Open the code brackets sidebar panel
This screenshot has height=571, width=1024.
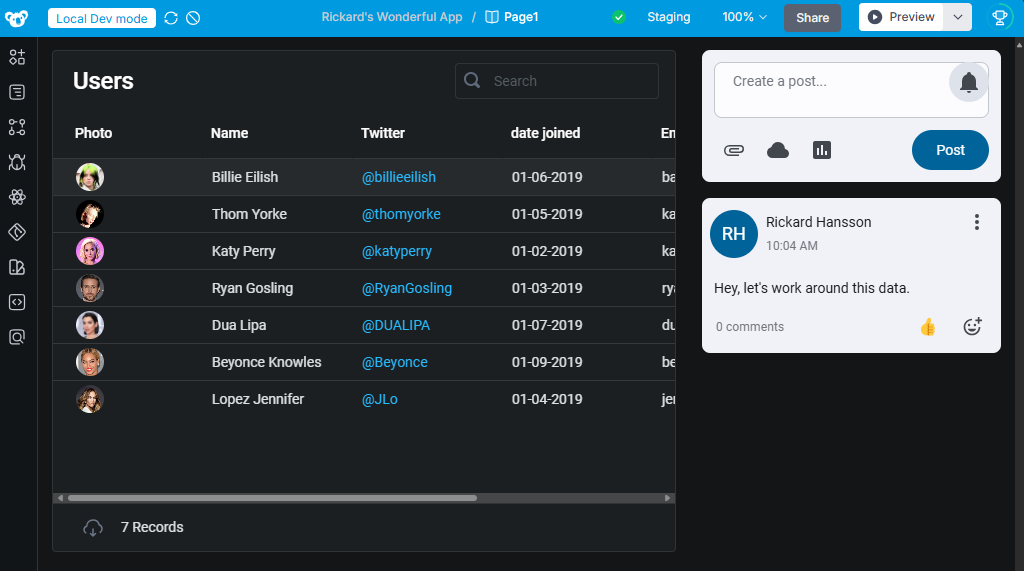[17, 302]
